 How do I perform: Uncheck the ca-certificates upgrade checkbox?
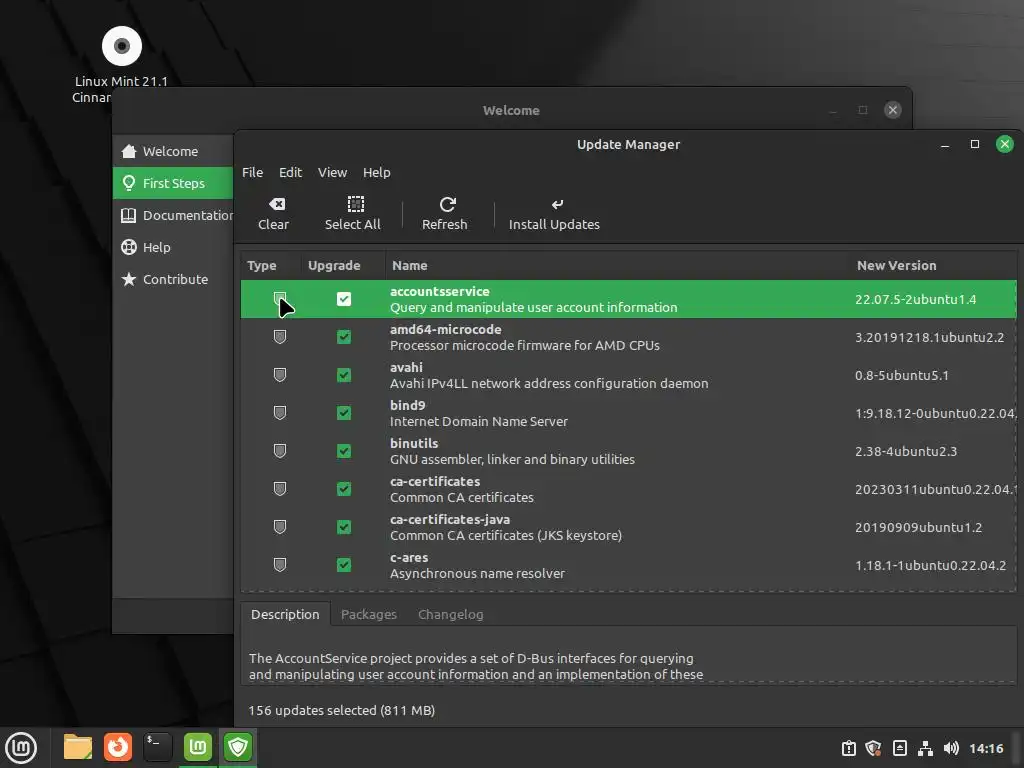tap(344, 488)
